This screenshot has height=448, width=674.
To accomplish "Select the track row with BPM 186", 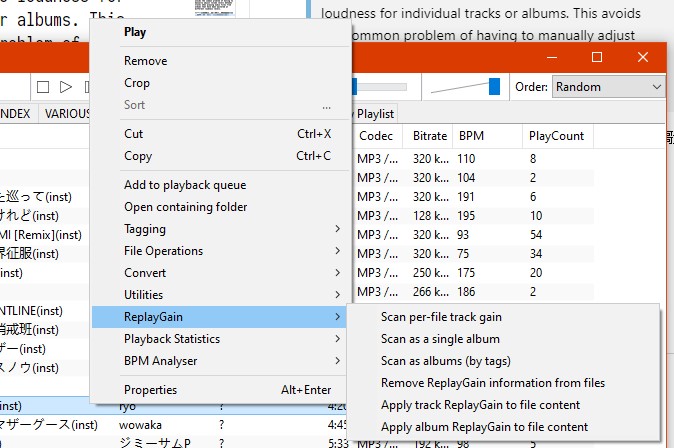I will [x=474, y=292].
